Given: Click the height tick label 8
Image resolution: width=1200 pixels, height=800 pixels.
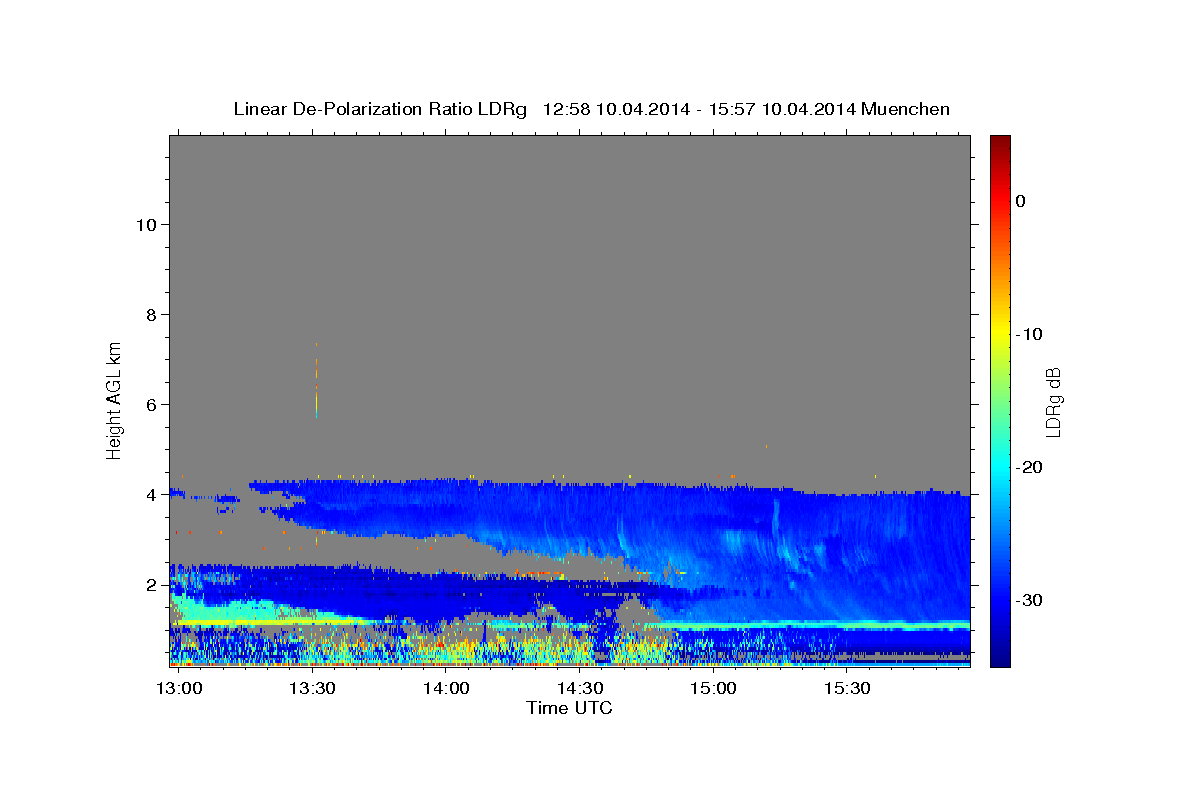Looking at the screenshot, I should (151, 314).
